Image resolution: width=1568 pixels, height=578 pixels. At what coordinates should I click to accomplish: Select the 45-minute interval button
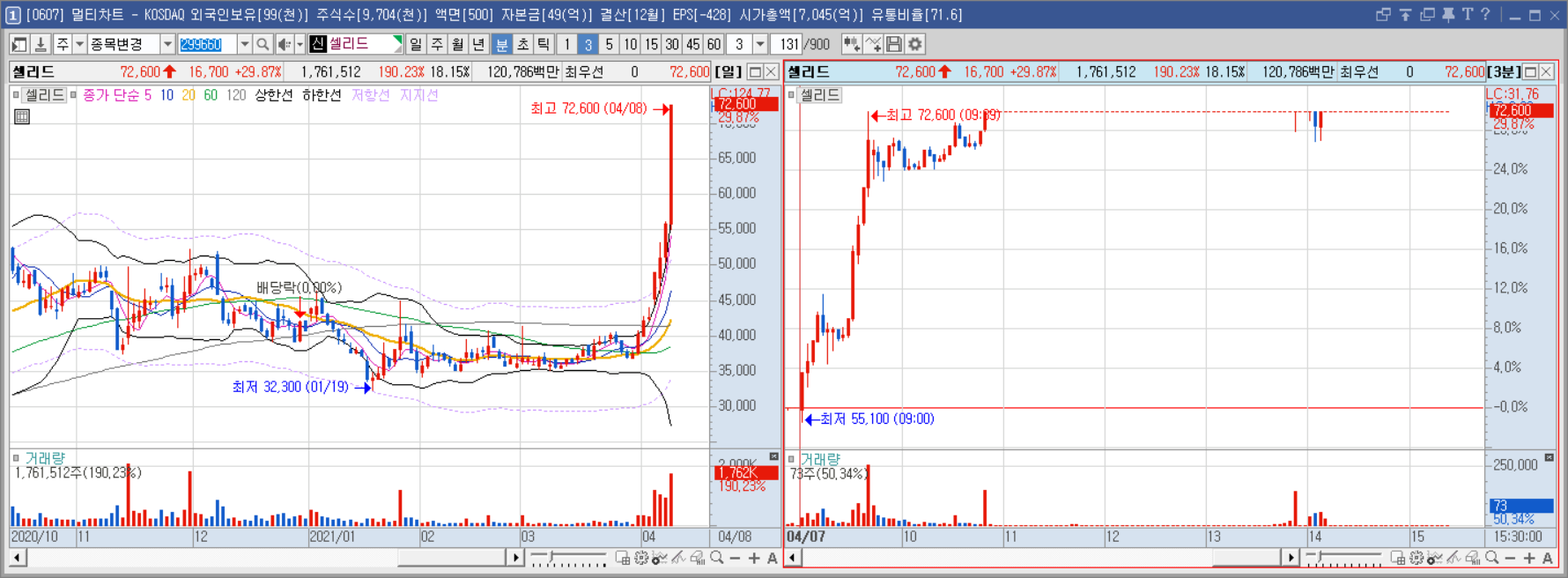coord(693,44)
